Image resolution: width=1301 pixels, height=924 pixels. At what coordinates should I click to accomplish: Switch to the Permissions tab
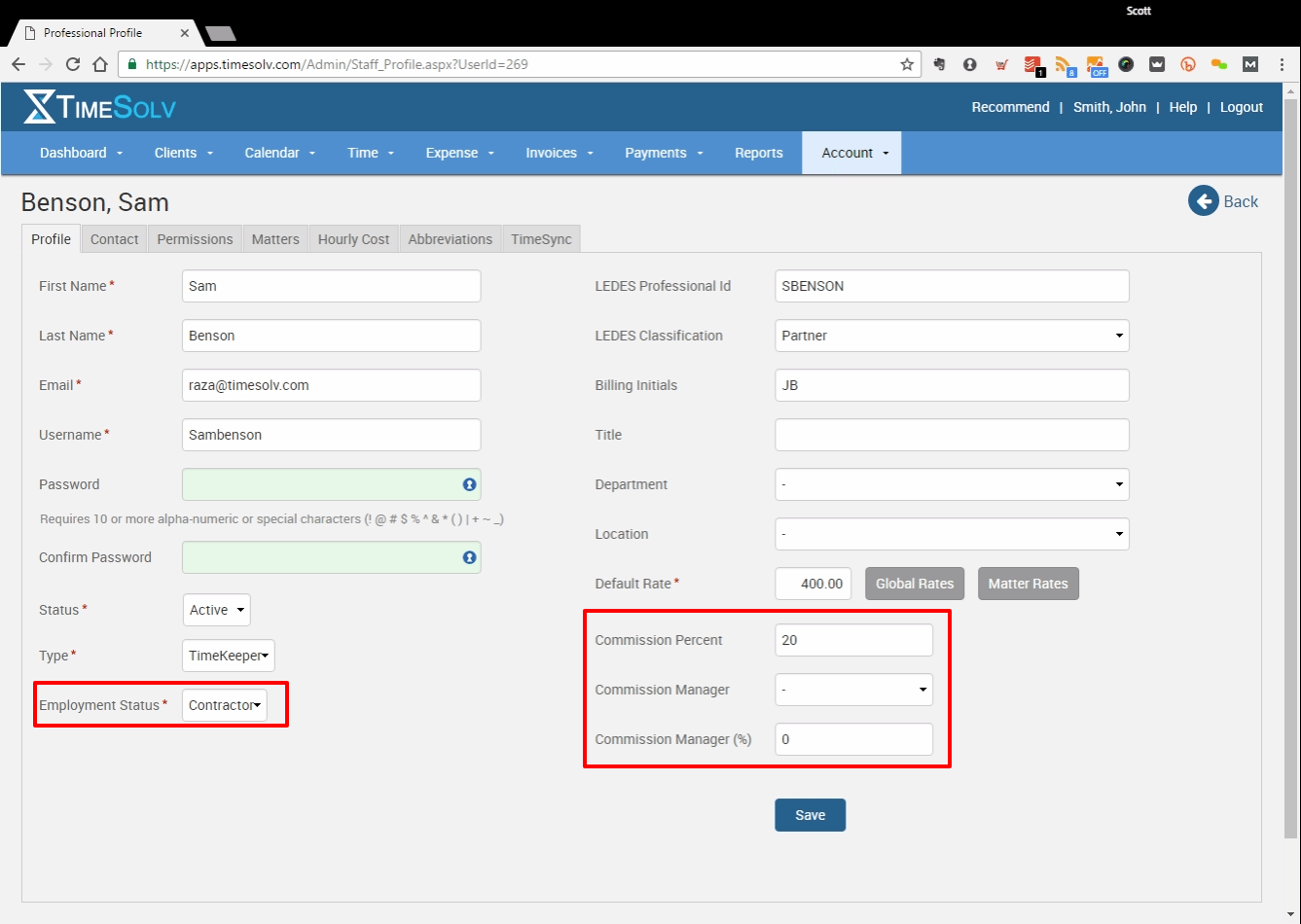click(x=195, y=239)
